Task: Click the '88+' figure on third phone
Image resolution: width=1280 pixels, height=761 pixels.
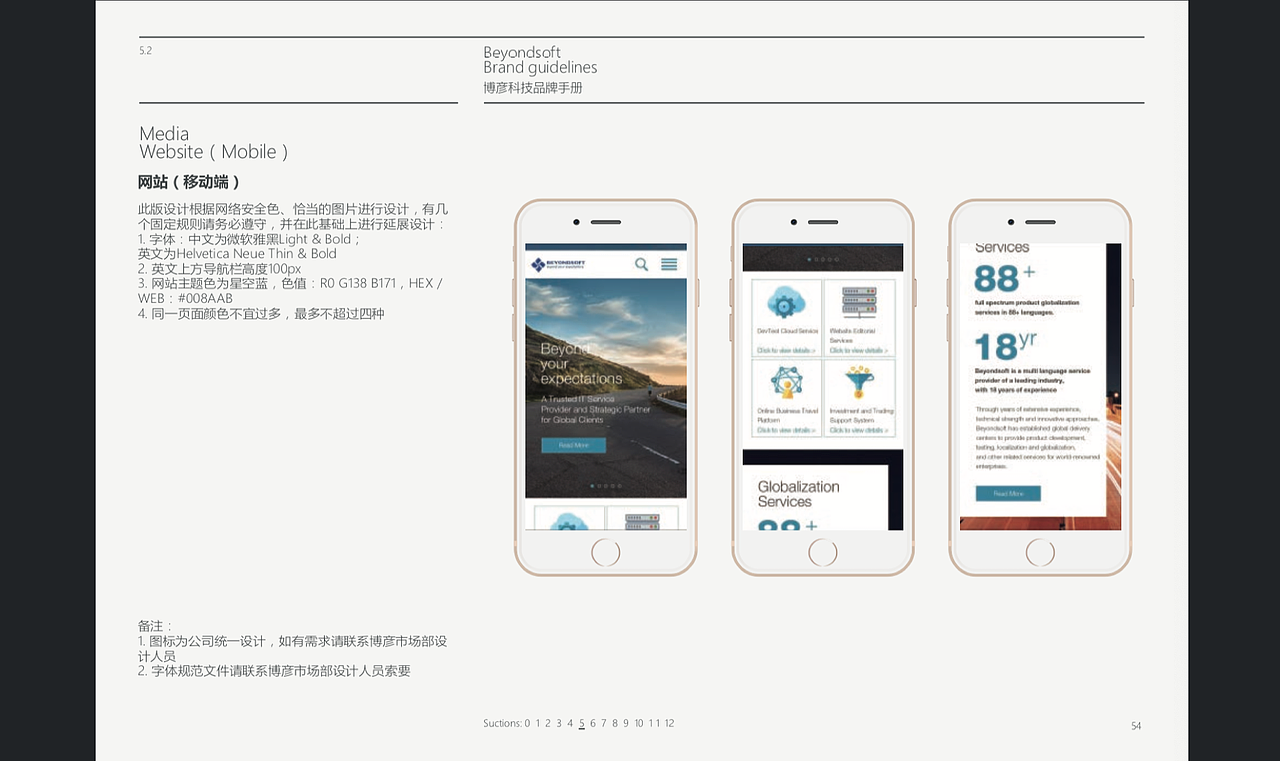Action: (x=1005, y=278)
